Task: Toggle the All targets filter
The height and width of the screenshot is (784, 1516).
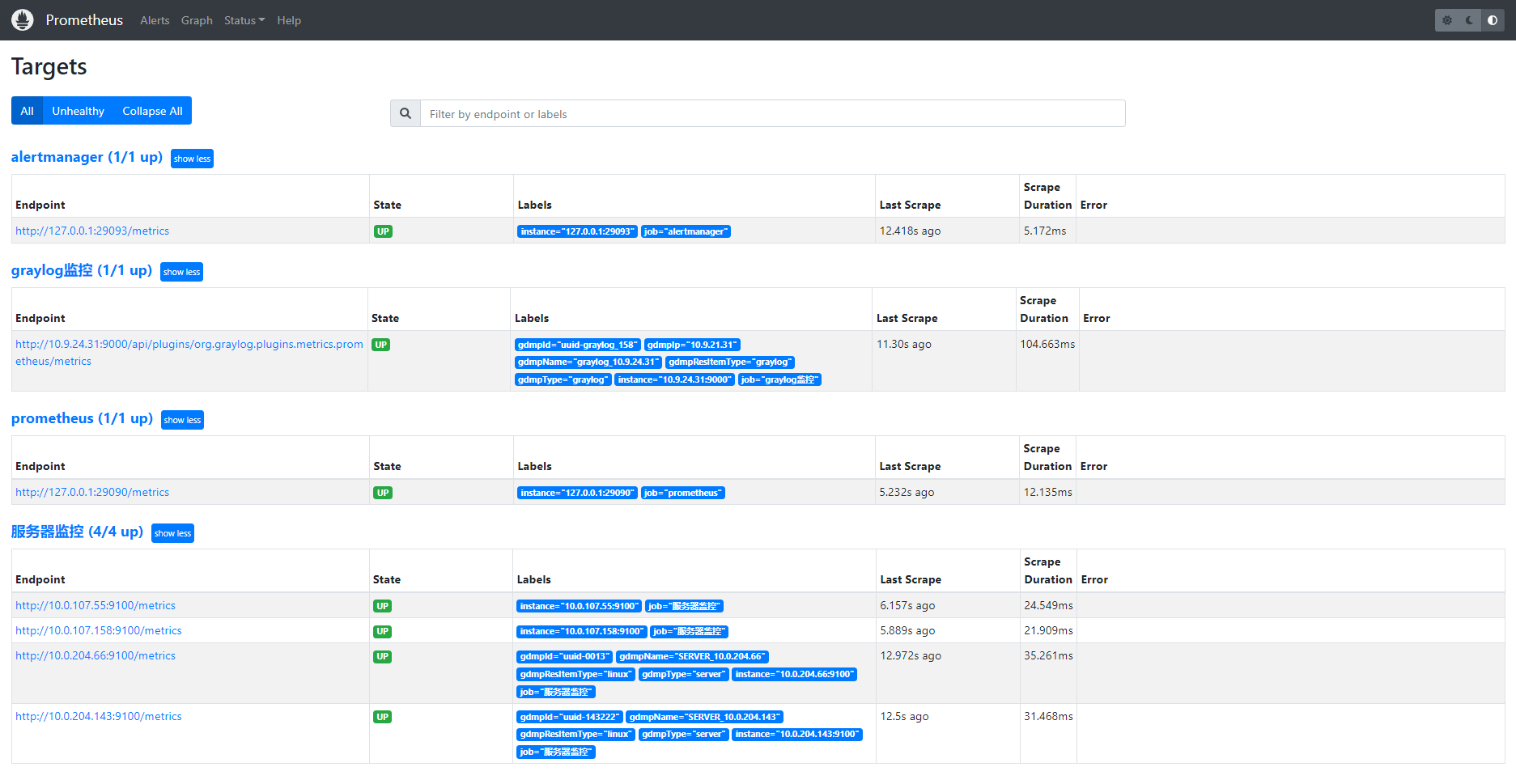Action: [27, 110]
